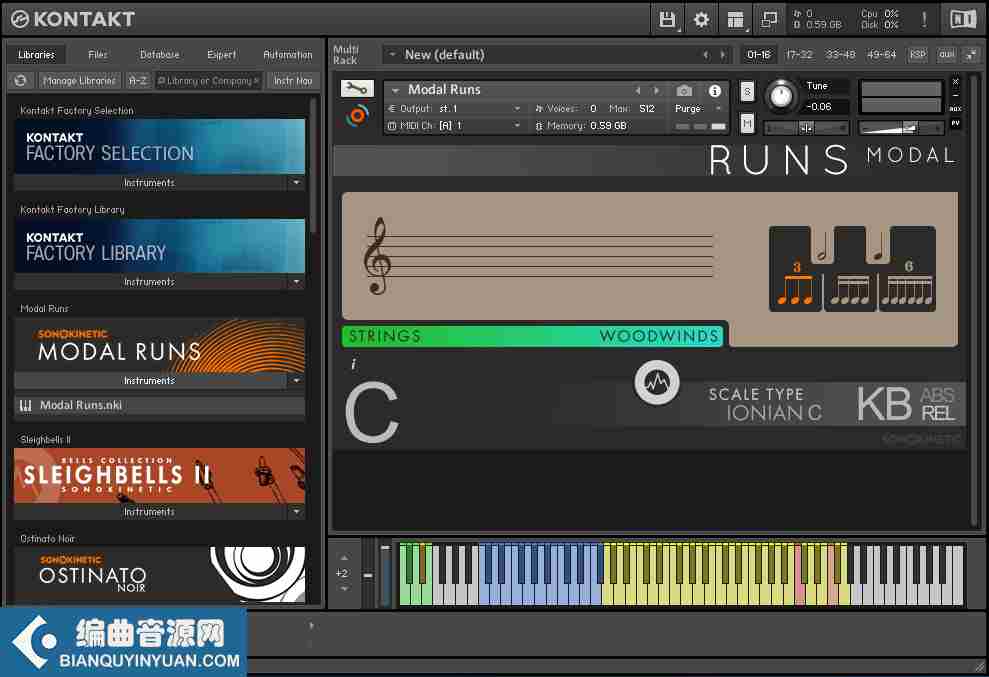The height and width of the screenshot is (677, 989).
Task: Open the New (default) multi dropdown
Action: (392, 55)
